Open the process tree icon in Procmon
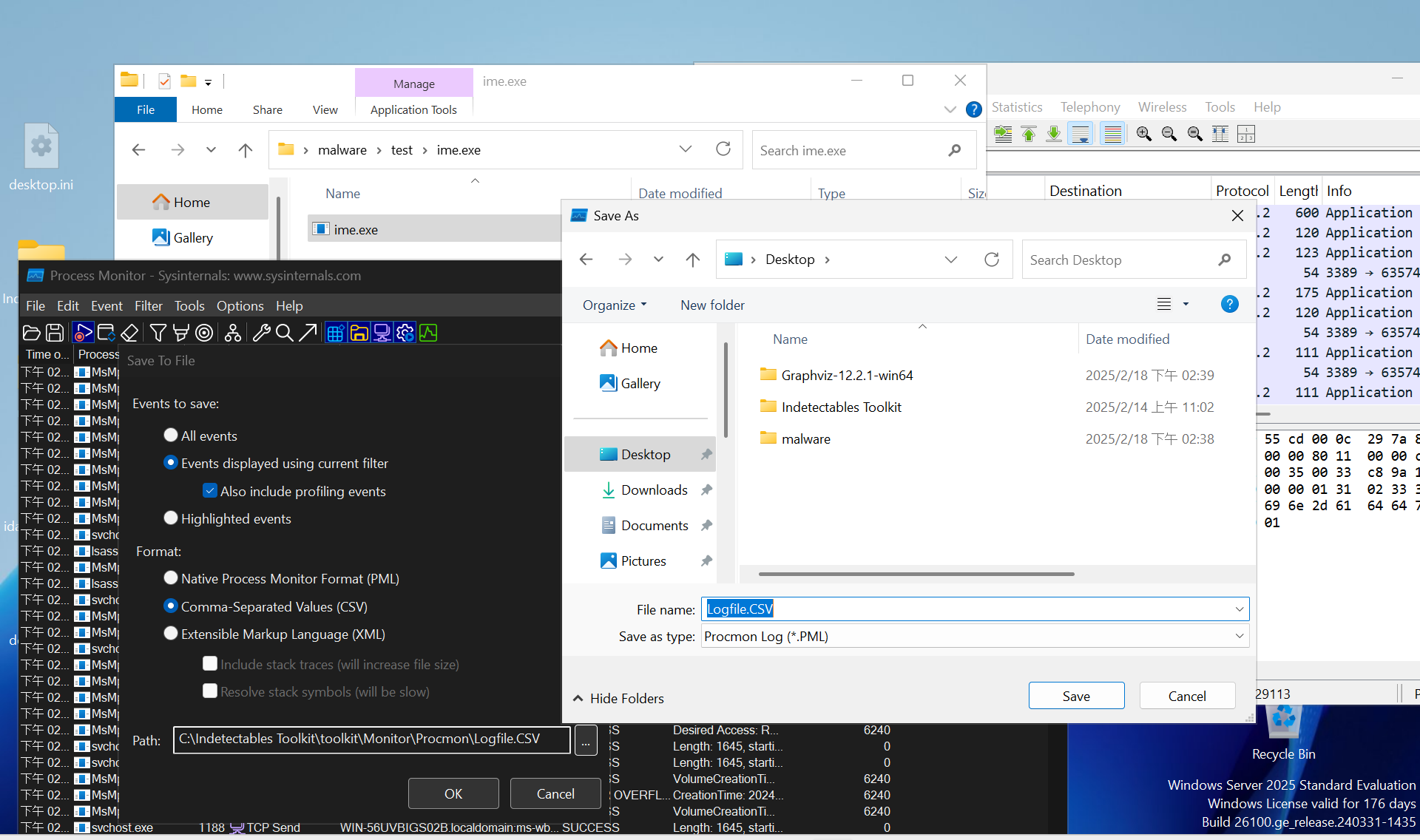Image resolution: width=1420 pixels, height=840 pixels. click(x=233, y=333)
